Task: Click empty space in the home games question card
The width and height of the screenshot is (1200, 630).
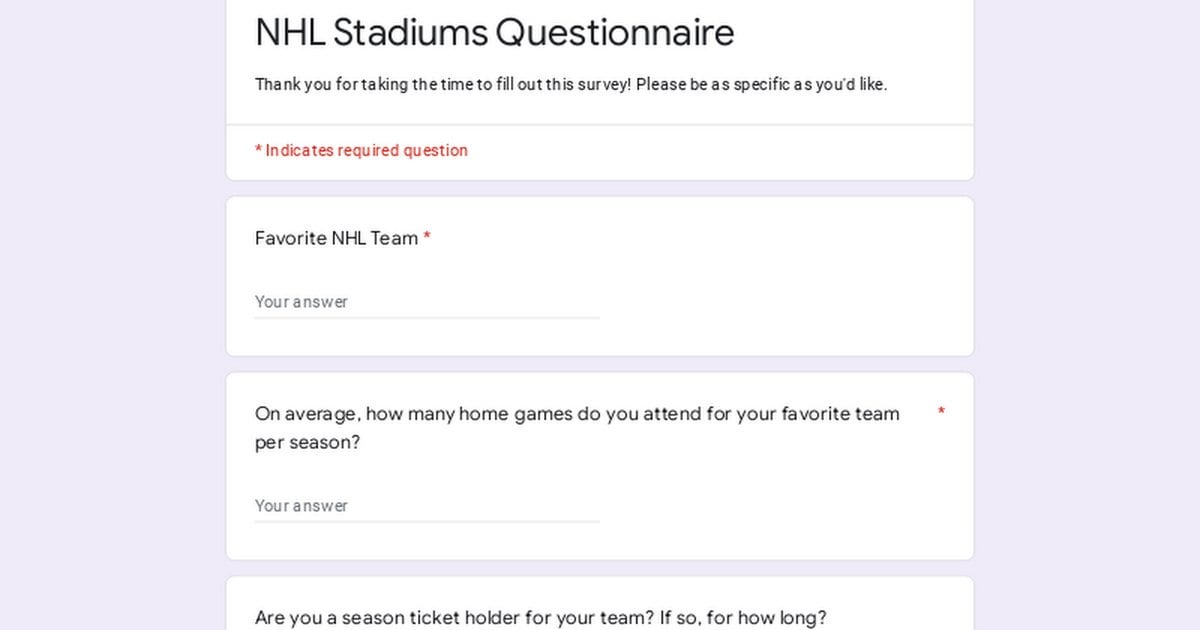Action: pos(780,500)
